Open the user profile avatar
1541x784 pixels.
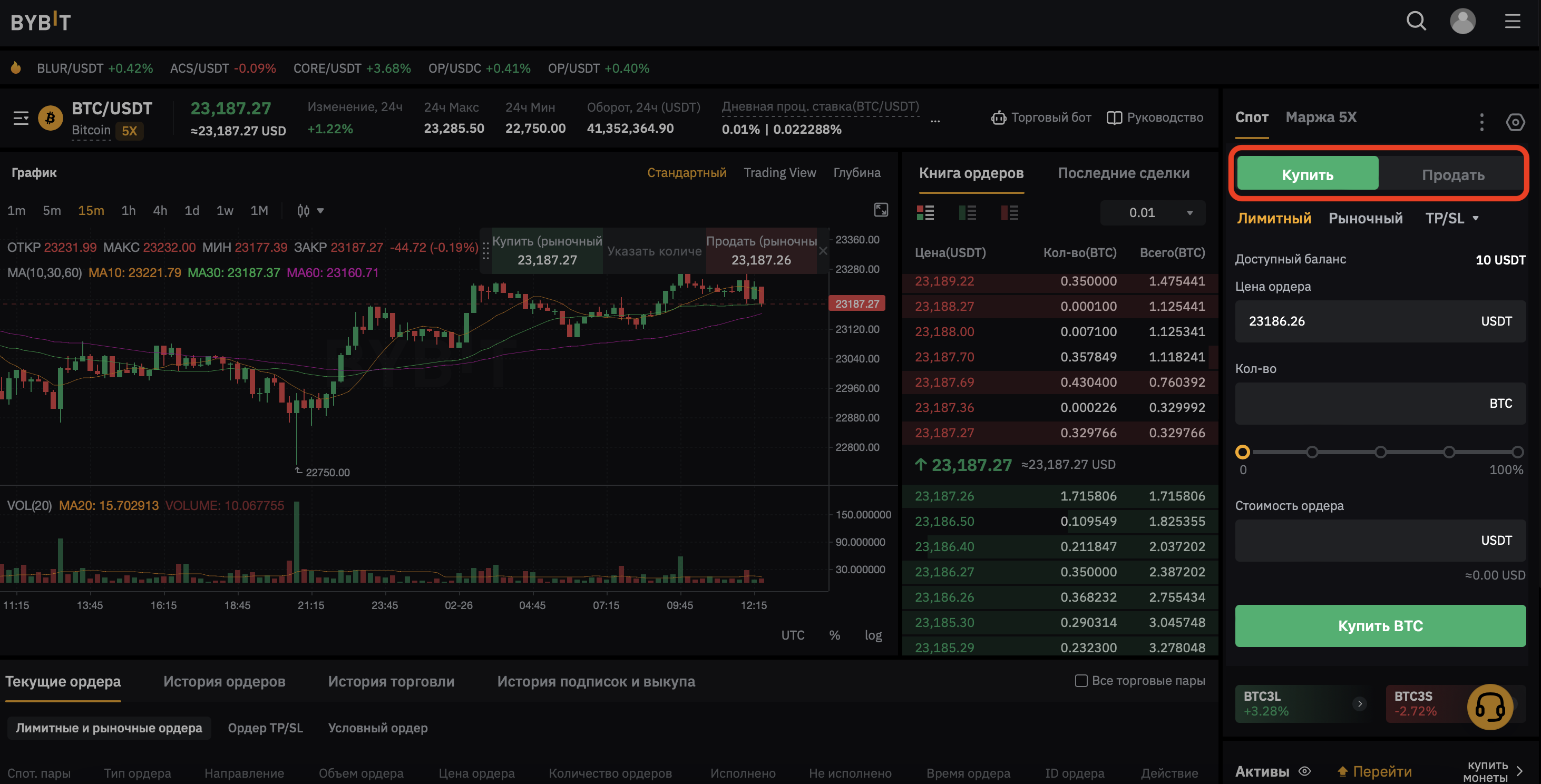tap(1462, 22)
